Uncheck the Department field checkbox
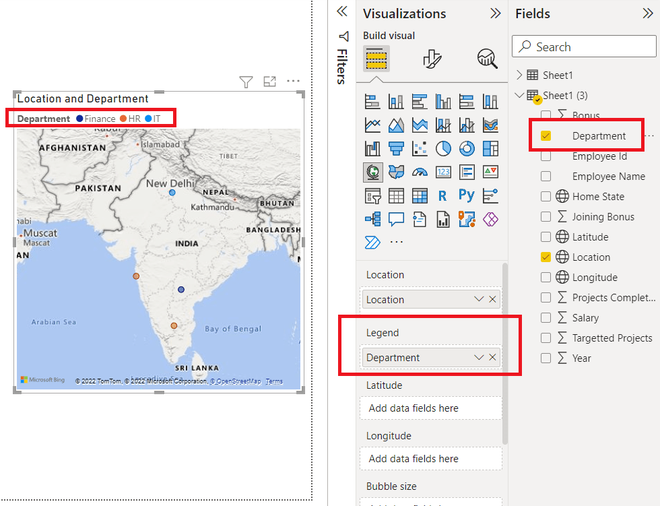Image resolution: width=660 pixels, height=506 pixels. click(546, 136)
